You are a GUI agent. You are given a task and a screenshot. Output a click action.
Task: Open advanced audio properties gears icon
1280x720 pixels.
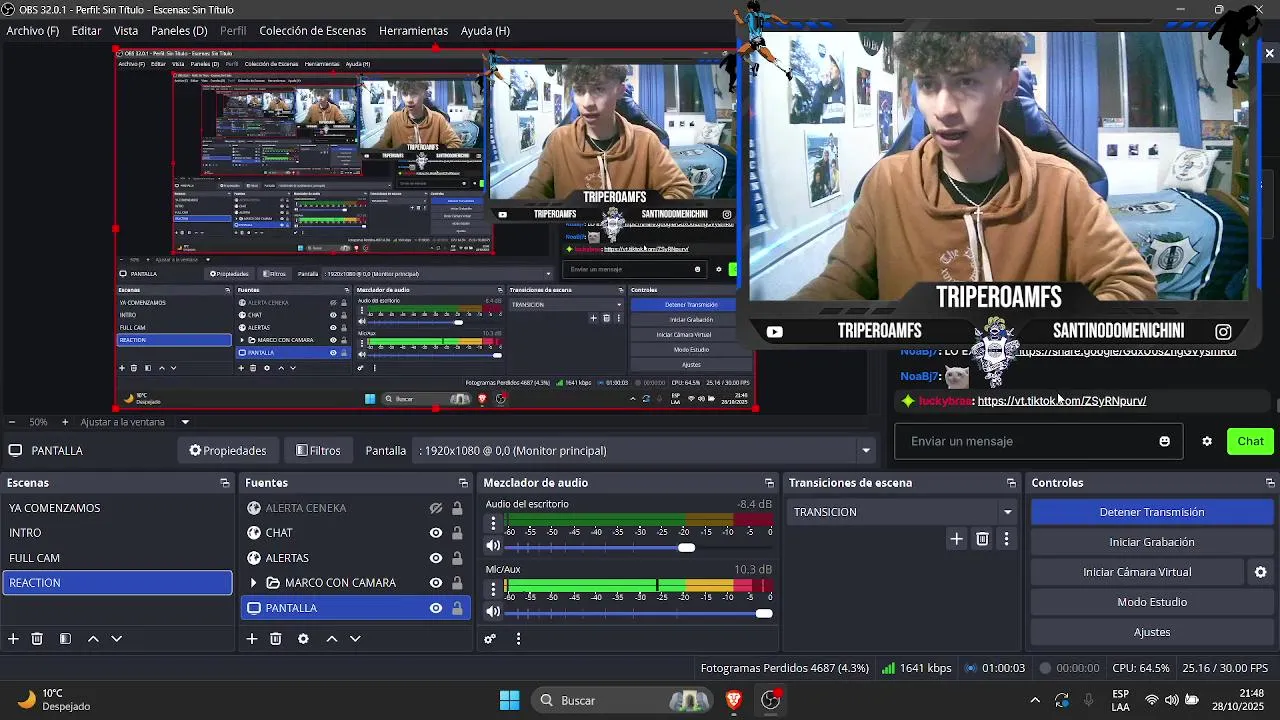pos(490,638)
